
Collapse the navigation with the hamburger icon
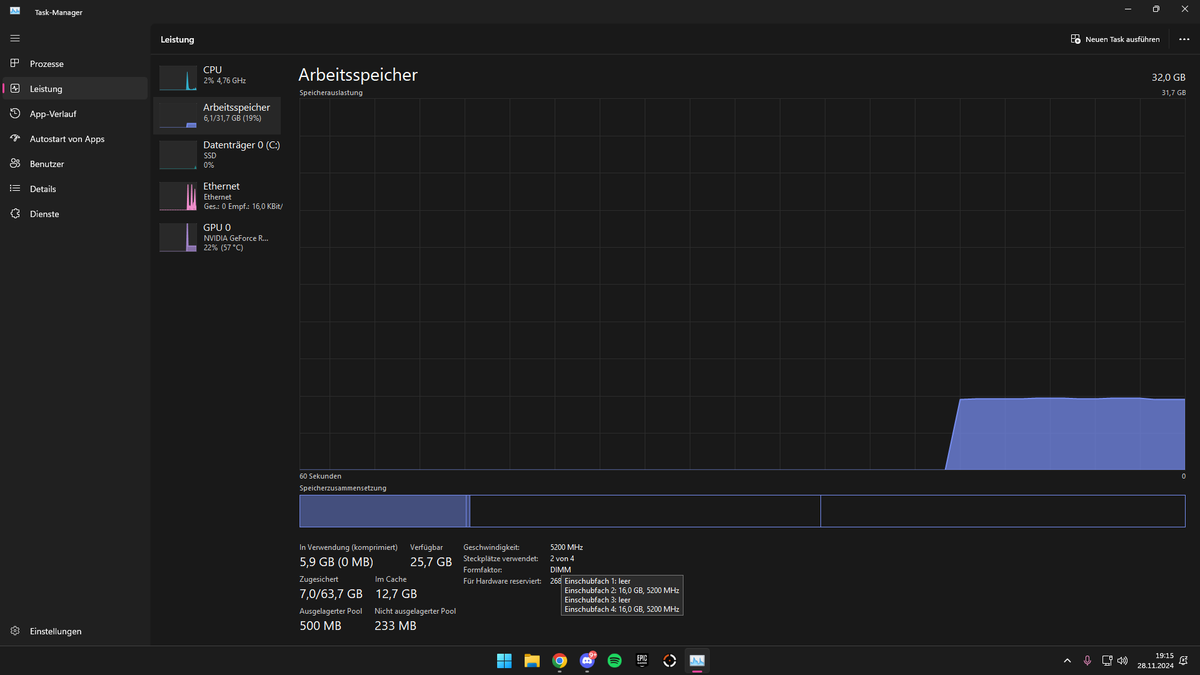[15, 38]
